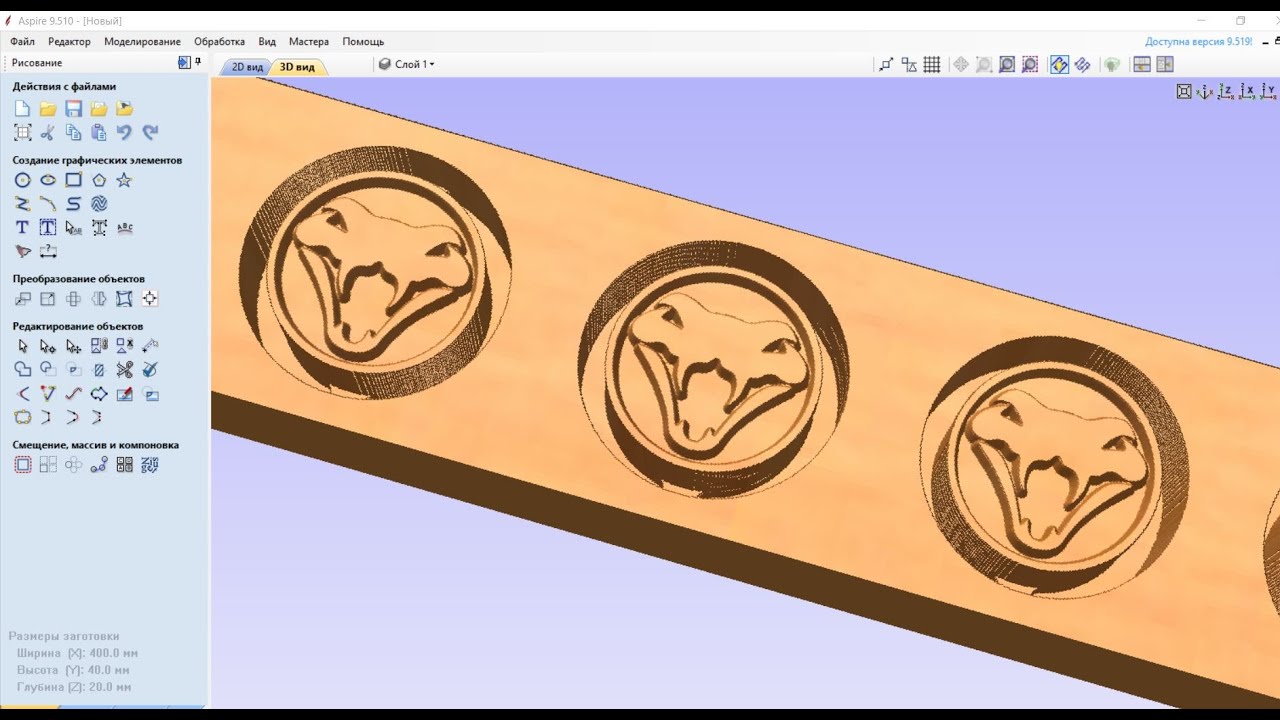Viewport: 1280px width, 720px height.
Task: Open the Слой 1 layer dropdown
Action: coord(407,64)
